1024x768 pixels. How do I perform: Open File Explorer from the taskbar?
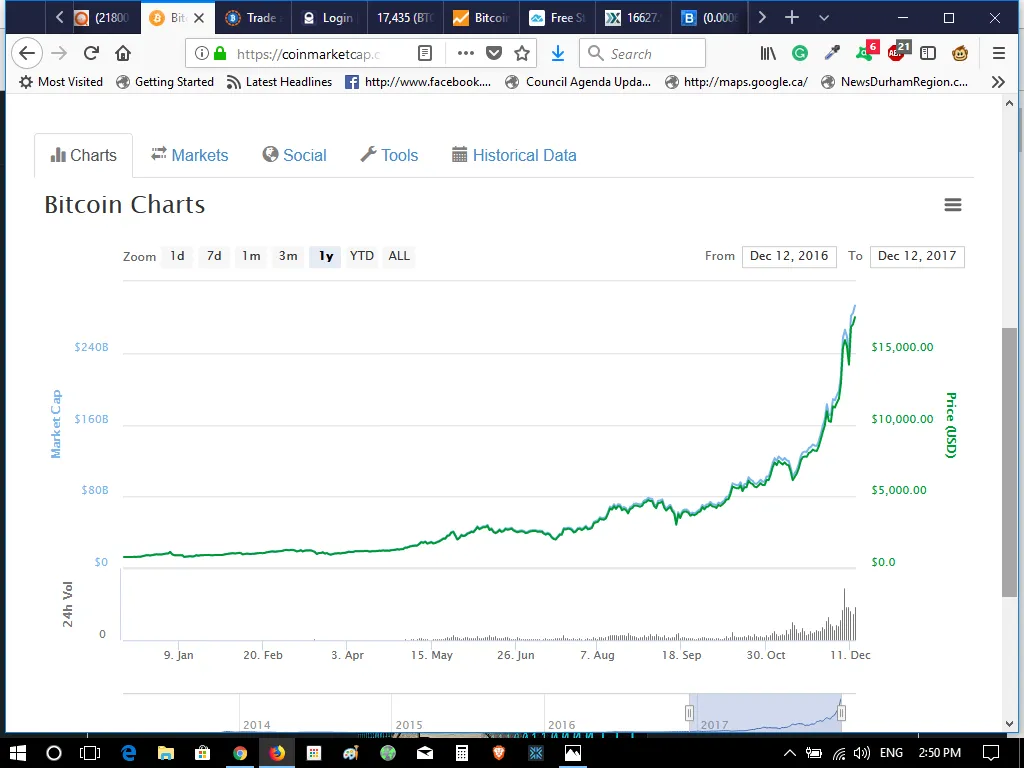pos(165,753)
